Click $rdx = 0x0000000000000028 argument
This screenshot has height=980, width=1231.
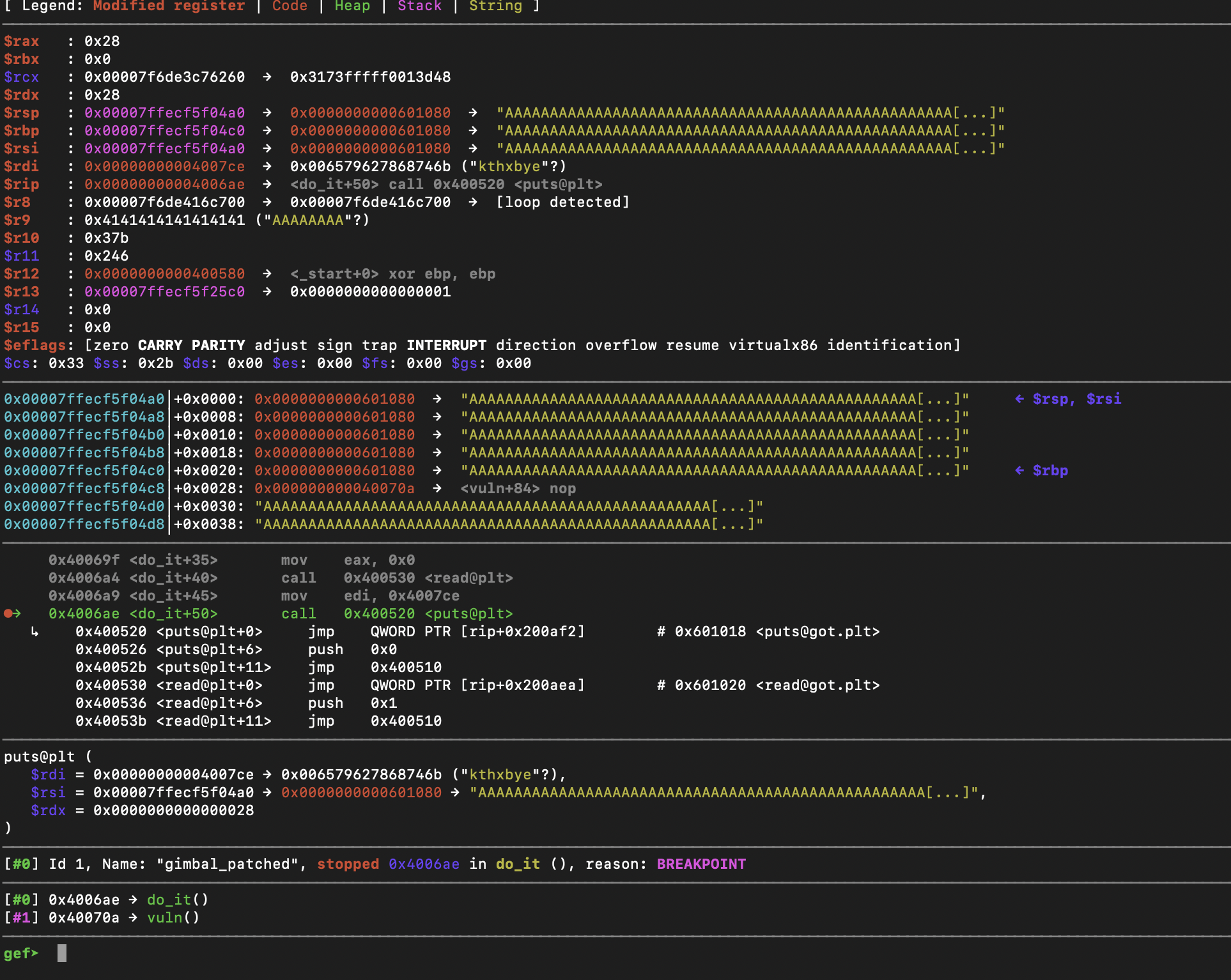click(142, 810)
